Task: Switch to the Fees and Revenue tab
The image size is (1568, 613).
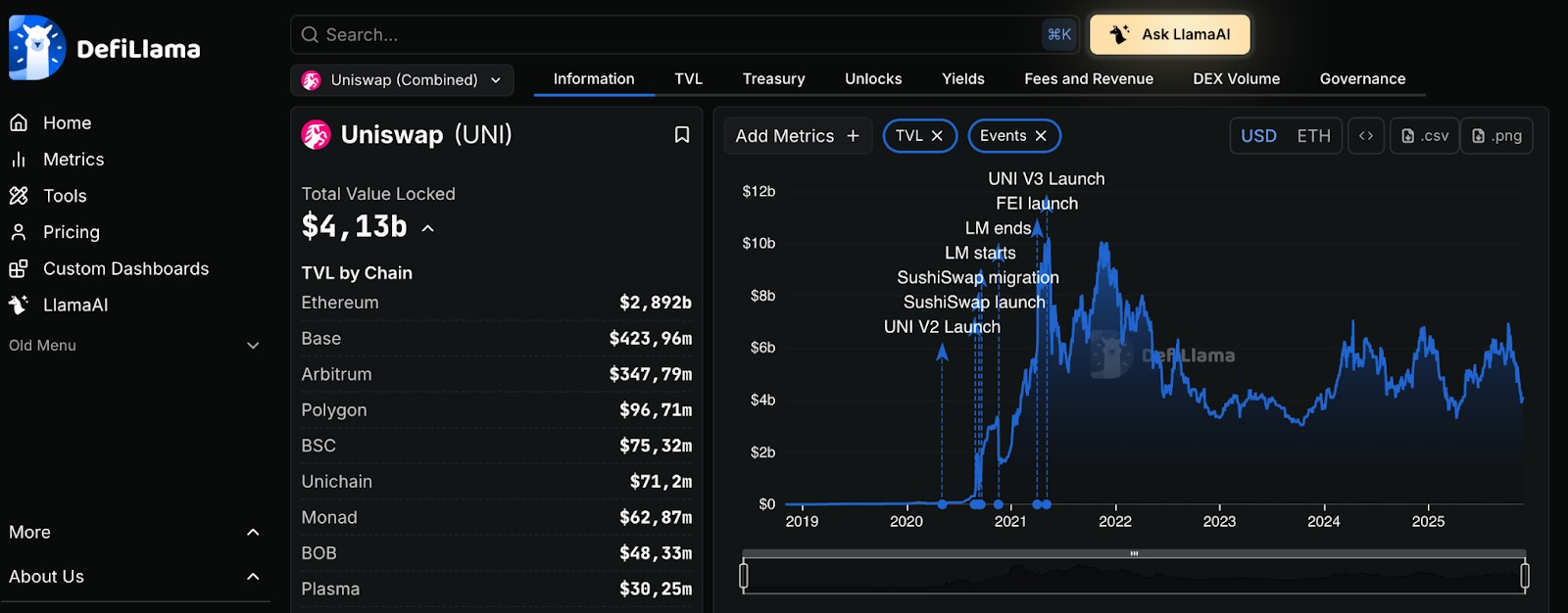Action: pos(1089,79)
